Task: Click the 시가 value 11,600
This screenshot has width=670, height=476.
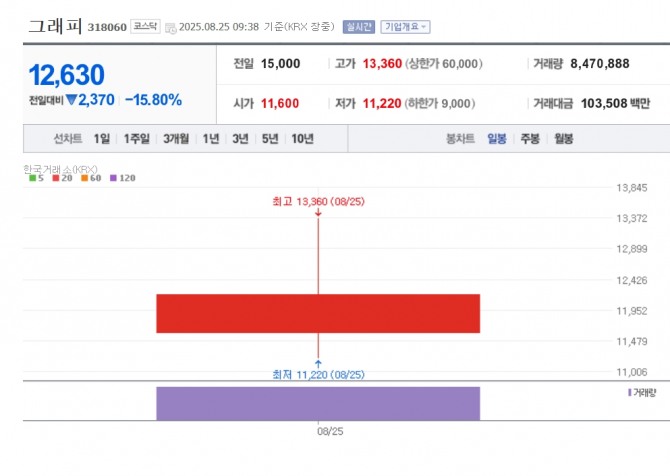Action: tap(280, 103)
